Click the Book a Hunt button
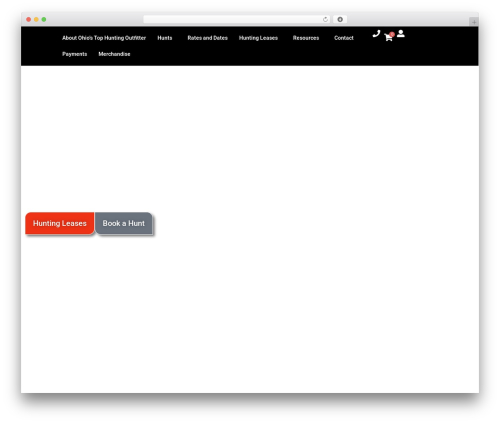Screen dimensions: 500x423 coord(124,223)
